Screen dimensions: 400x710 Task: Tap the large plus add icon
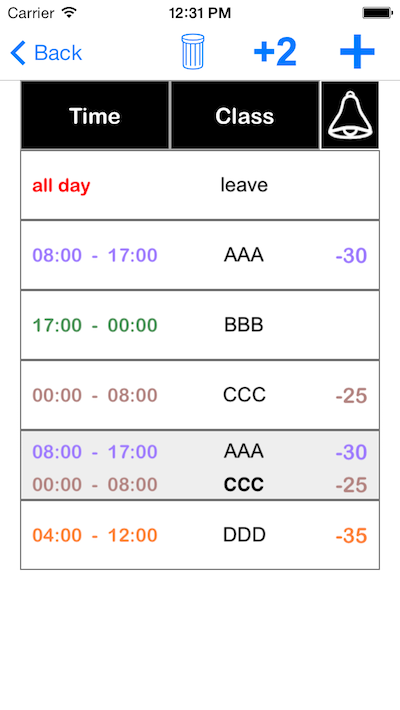pos(357,52)
